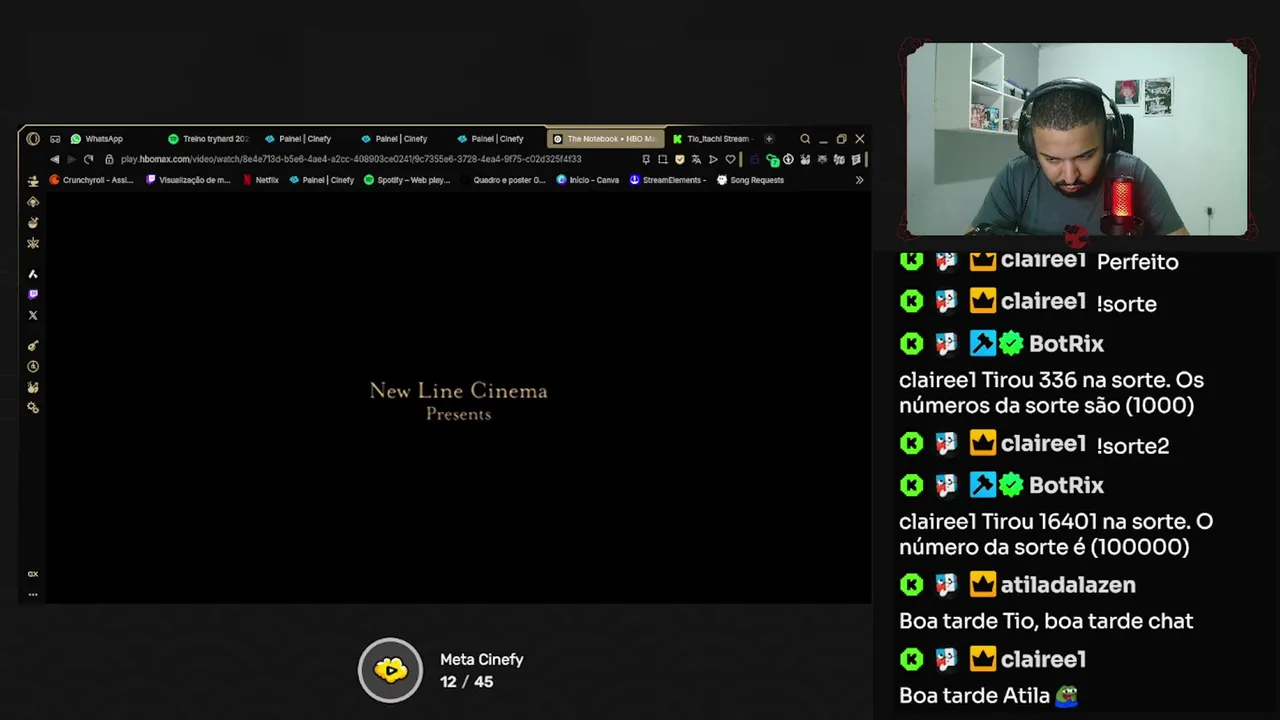Screen dimensions: 1280x720
Task: Open the Song Requests bookmark
Action: point(750,180)
